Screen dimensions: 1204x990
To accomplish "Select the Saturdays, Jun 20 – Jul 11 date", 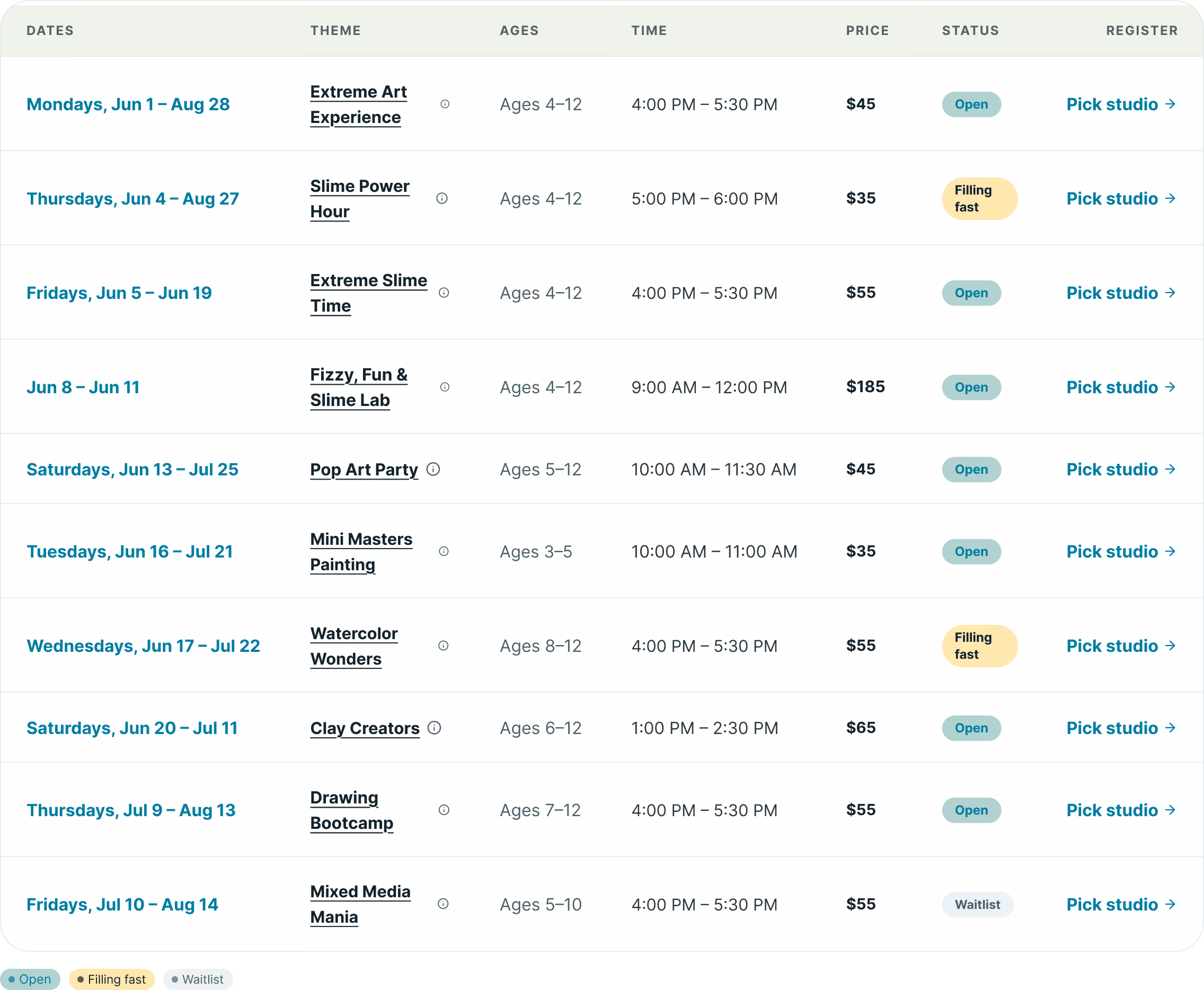I will click(132, 728).
